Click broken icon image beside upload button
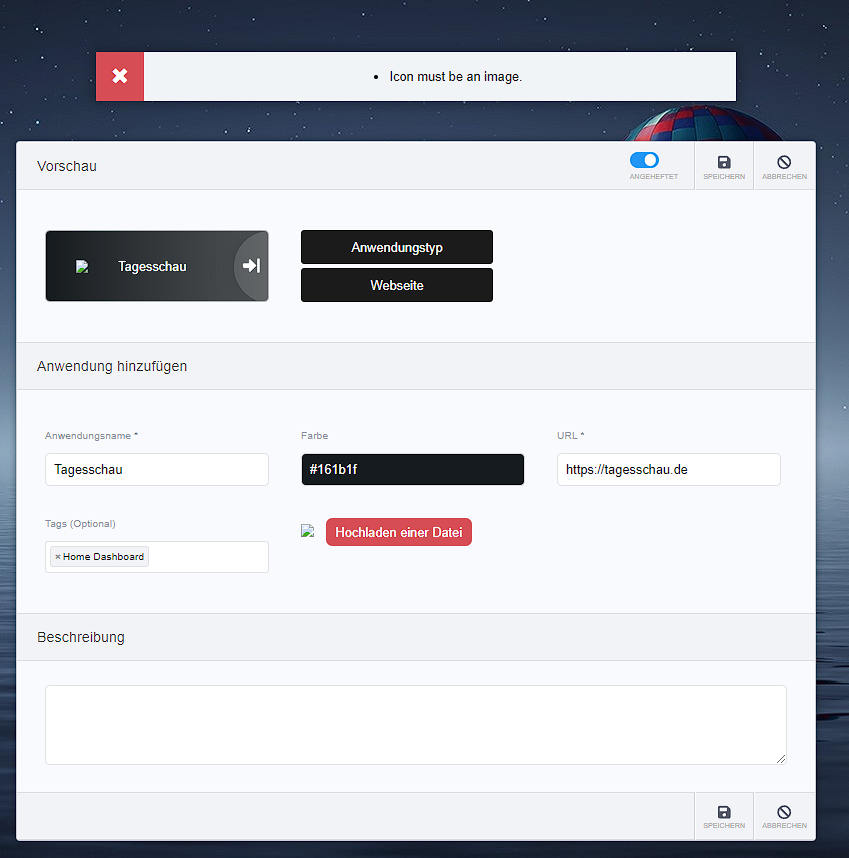Screen dimensions: 849x858 pyautogui.click(x=308, y=532)
